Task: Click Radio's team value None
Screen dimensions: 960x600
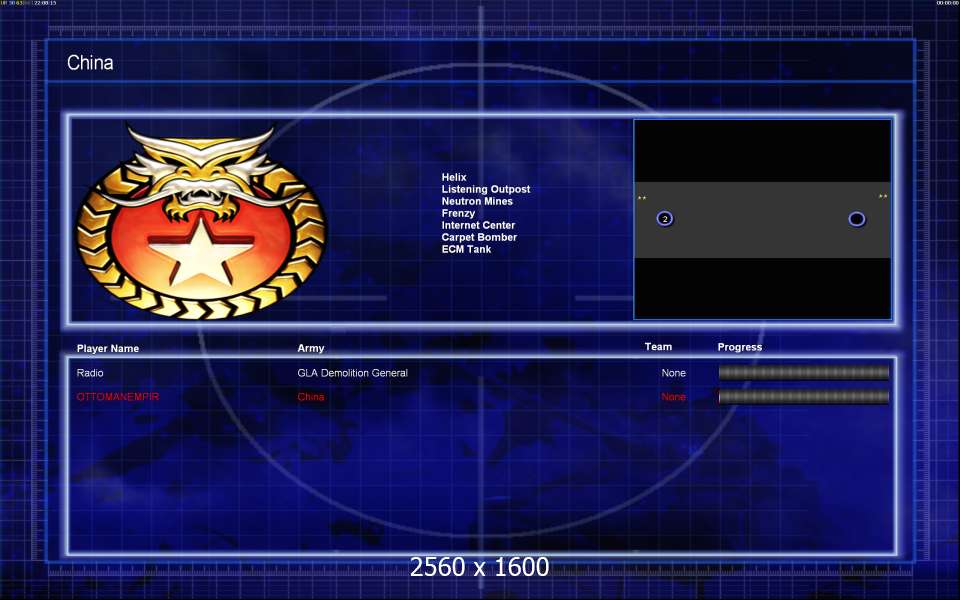Action: [673, 373]
